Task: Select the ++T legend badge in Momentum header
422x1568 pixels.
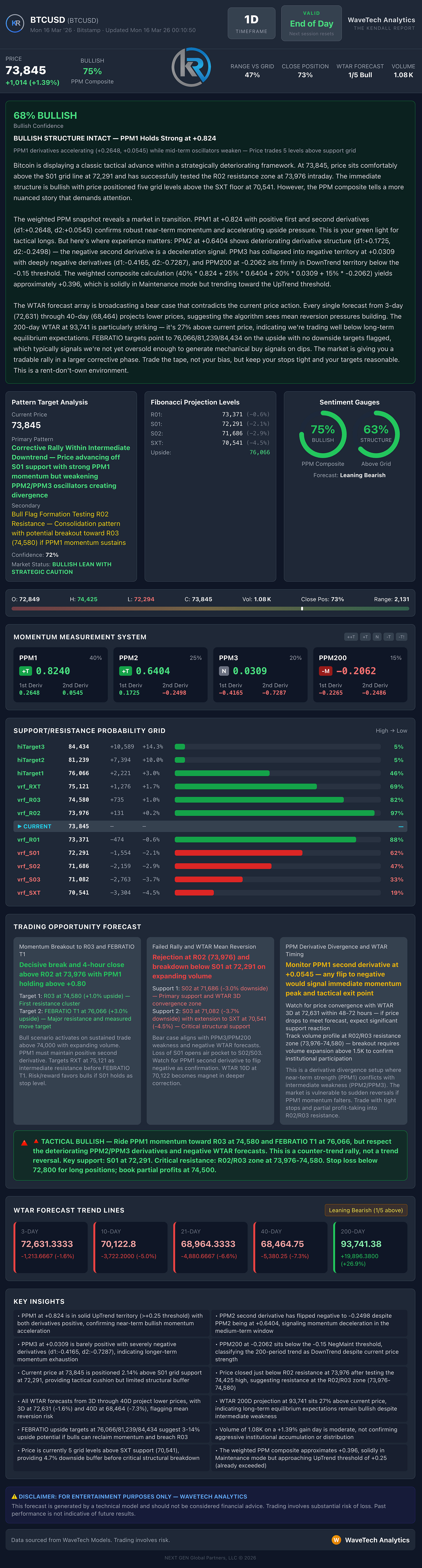Action: point(351,637)
